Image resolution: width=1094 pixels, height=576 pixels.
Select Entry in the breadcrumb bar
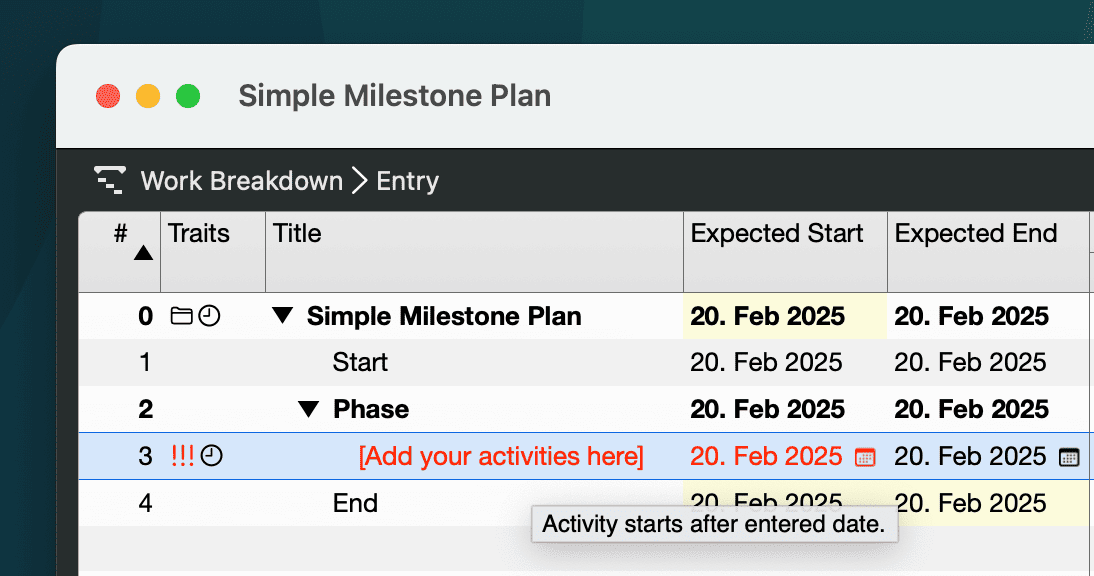(x=407, y=181)
